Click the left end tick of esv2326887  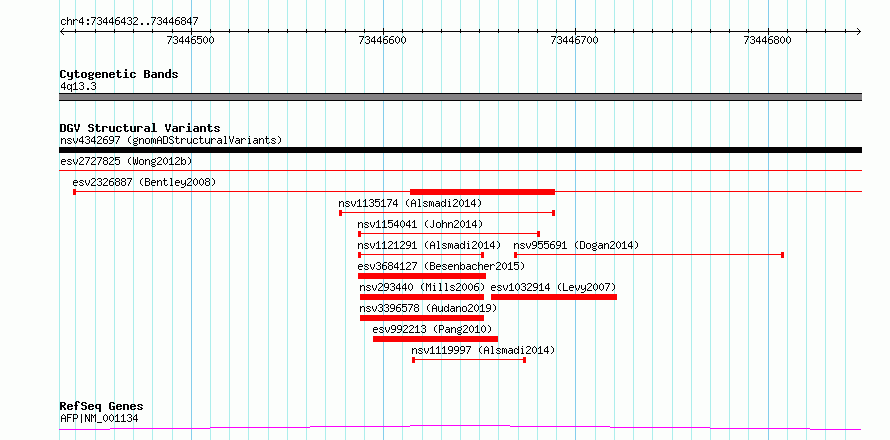(74, 192)
